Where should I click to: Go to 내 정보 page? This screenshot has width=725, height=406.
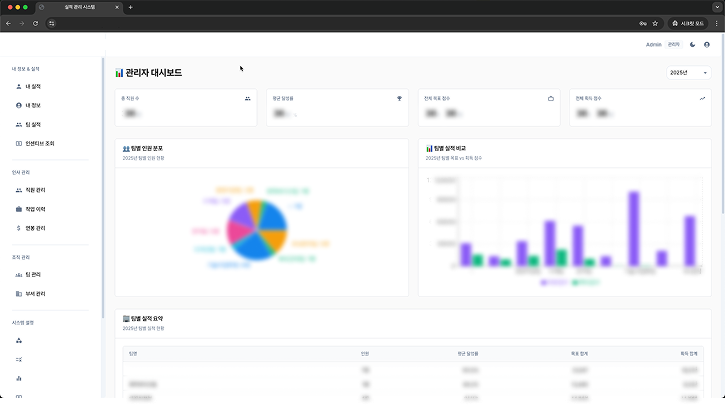[x=31, y=105]
